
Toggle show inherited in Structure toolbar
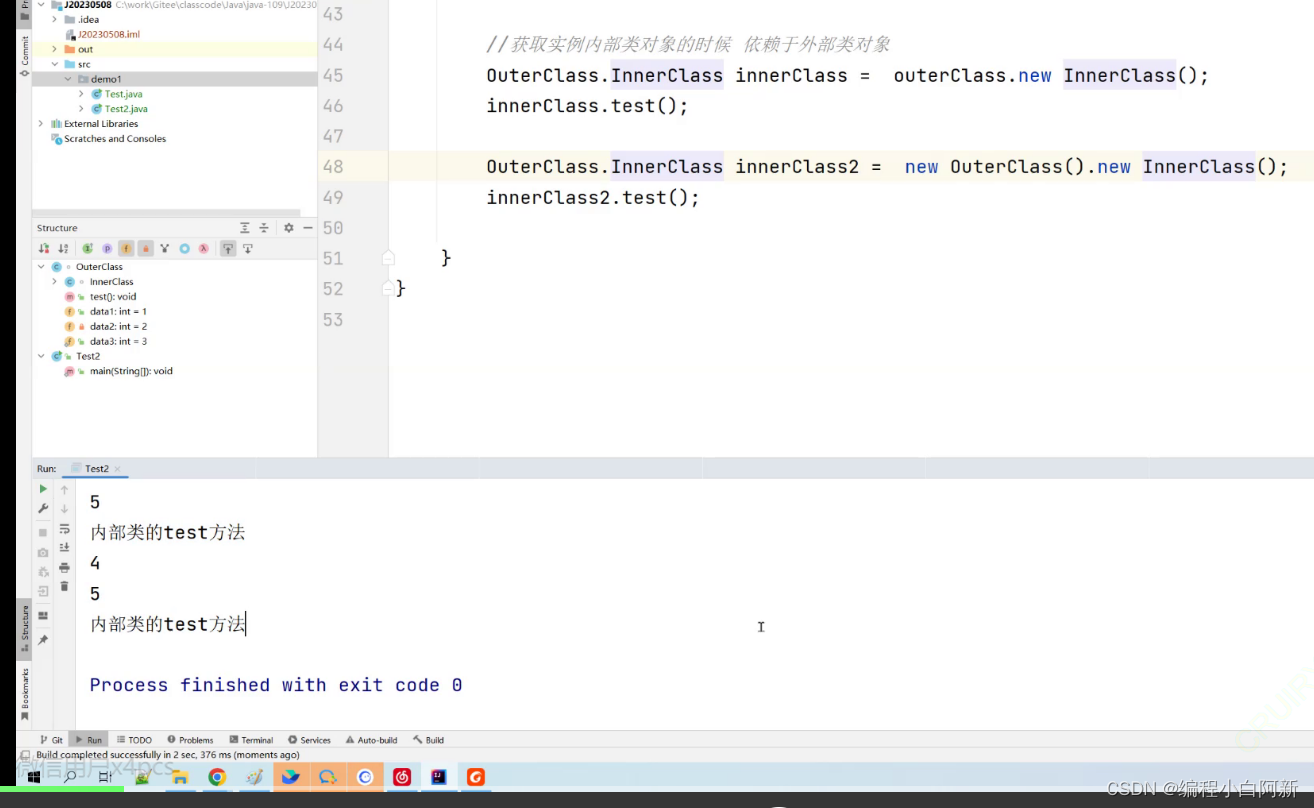87,248
